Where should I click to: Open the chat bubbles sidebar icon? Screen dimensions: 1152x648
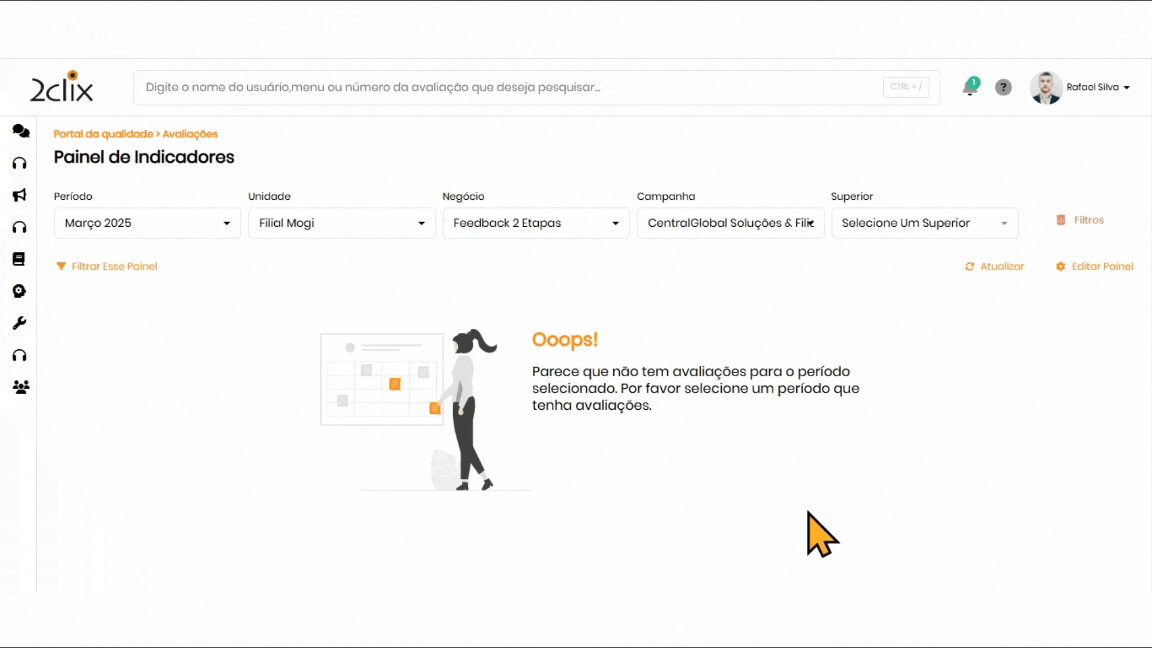point(20,131)
